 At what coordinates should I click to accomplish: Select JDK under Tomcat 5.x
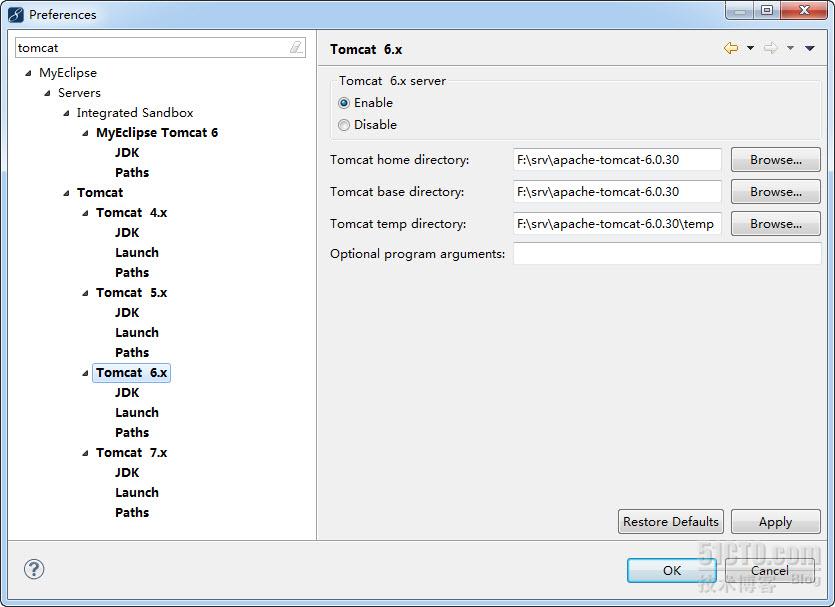(127, 313)
